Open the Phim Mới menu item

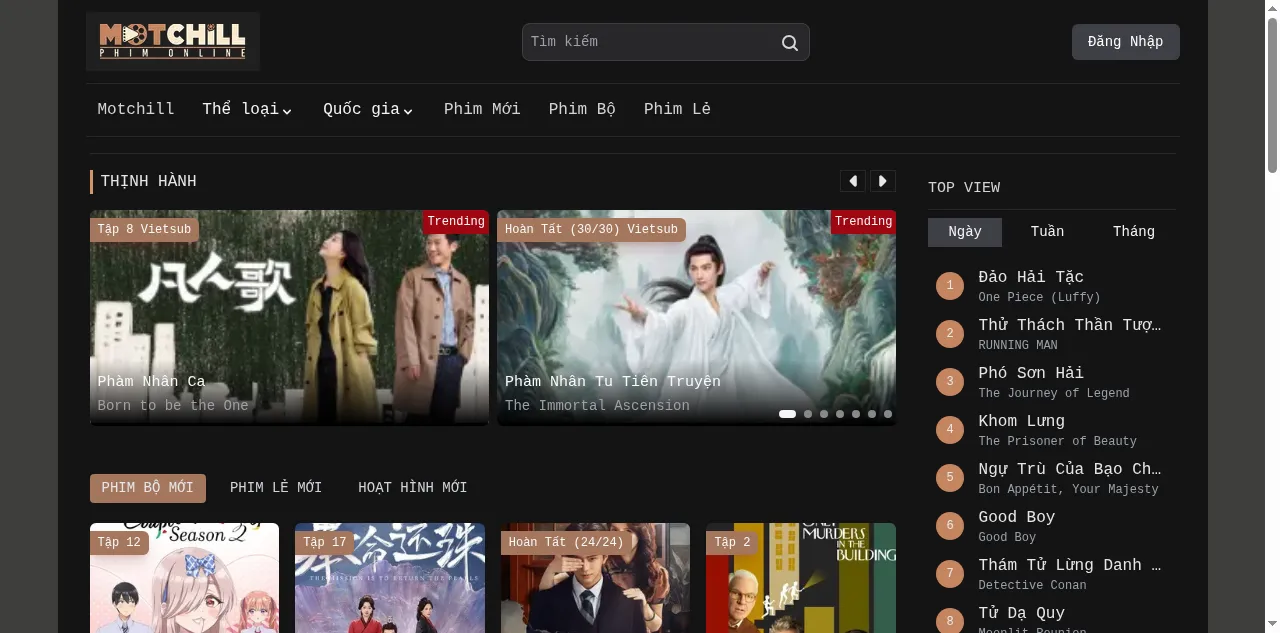coord(482,109)
